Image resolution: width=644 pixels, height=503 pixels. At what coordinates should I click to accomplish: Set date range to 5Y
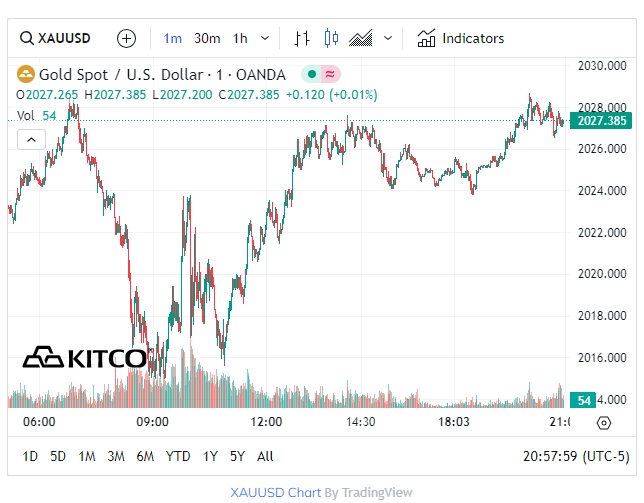tap(237, 456)
